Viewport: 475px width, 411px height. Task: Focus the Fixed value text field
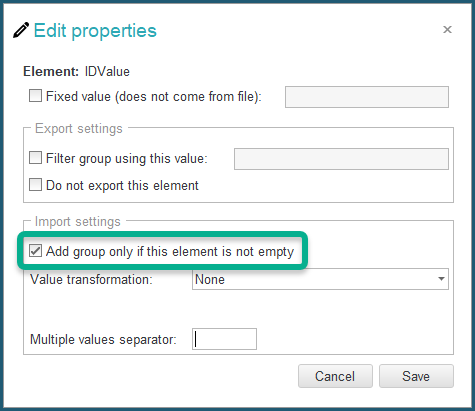(x=367, y=97)
